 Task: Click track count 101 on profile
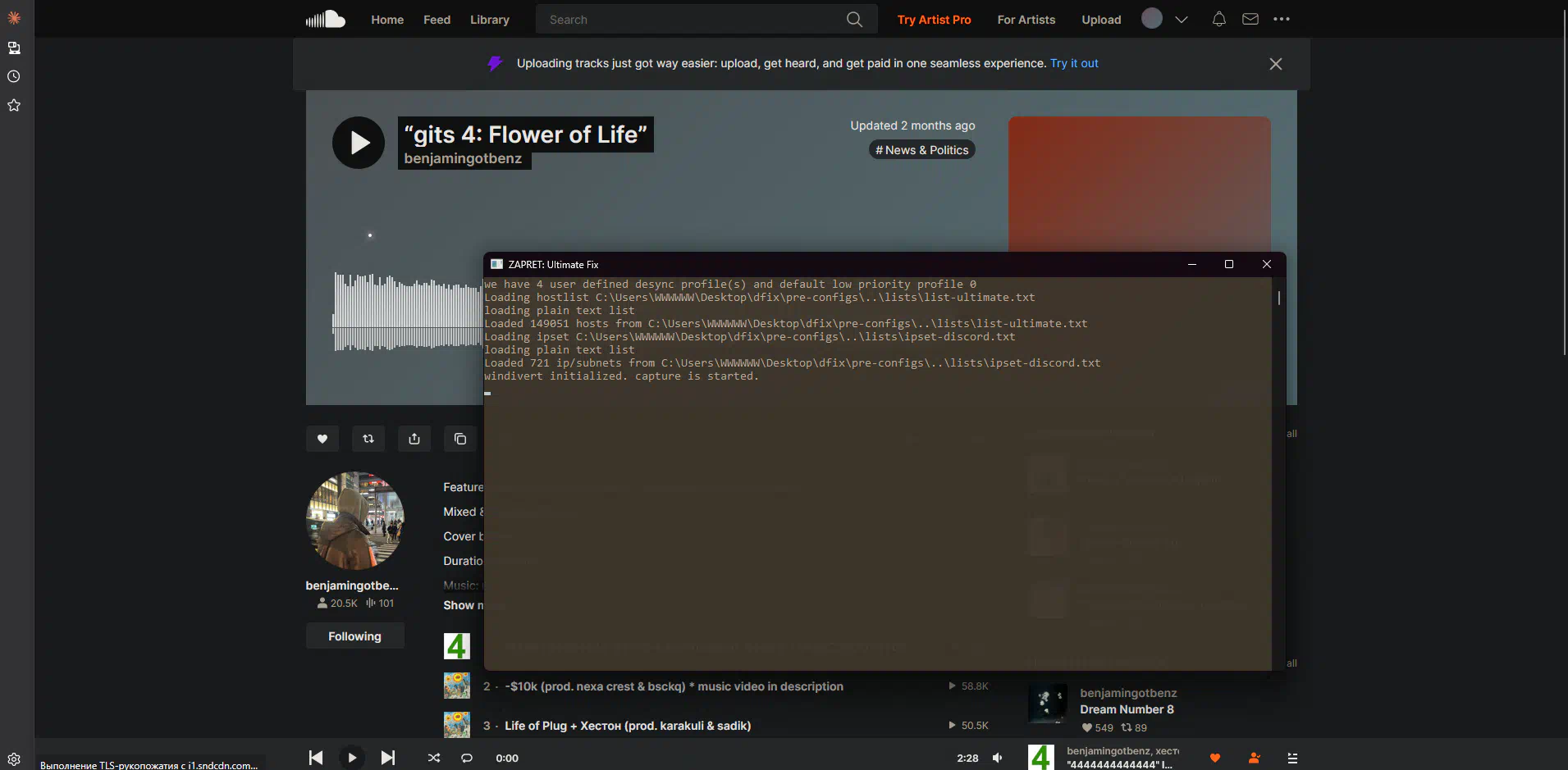point(380,603)
